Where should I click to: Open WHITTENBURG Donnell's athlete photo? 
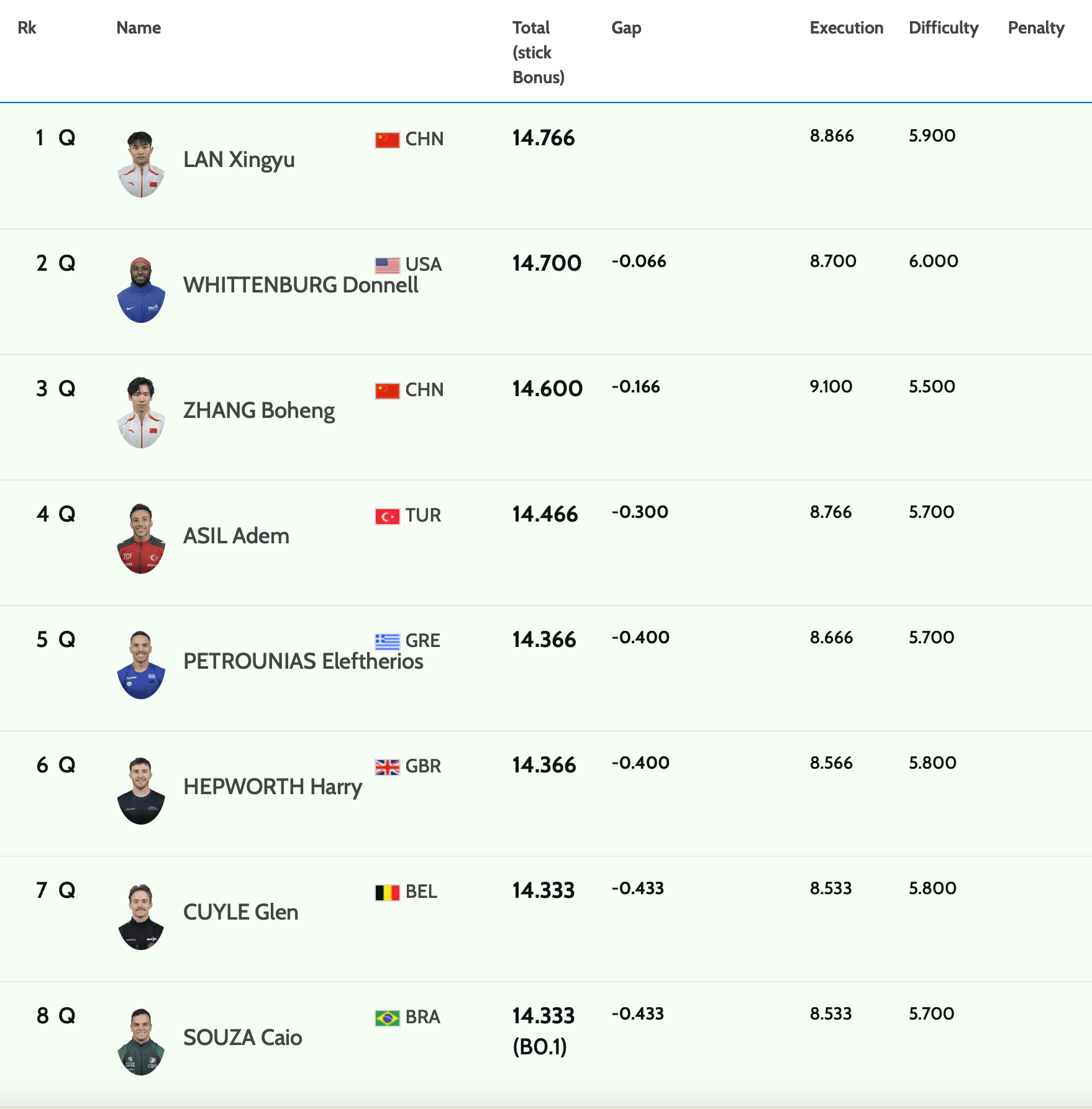(x=141, y=290)
